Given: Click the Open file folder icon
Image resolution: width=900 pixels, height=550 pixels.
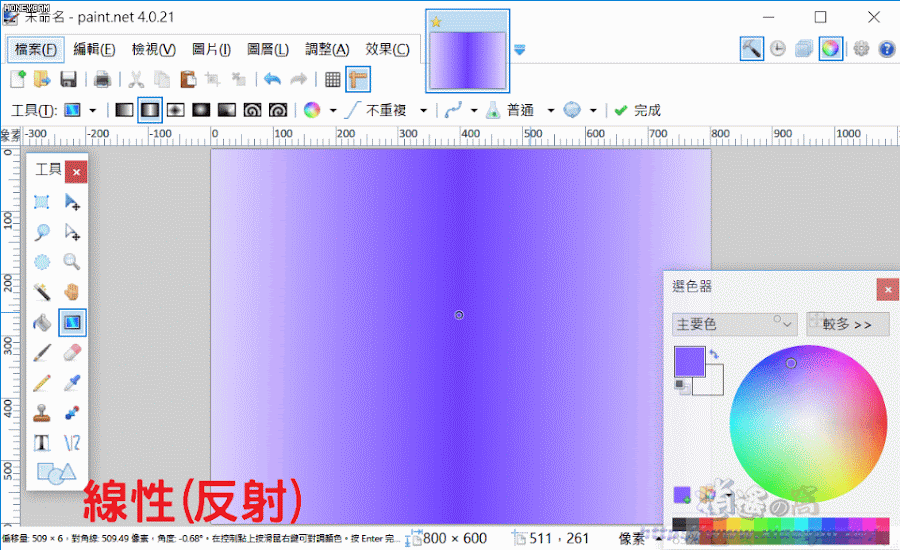Looking at the screenshot, I should click(42, 79).
